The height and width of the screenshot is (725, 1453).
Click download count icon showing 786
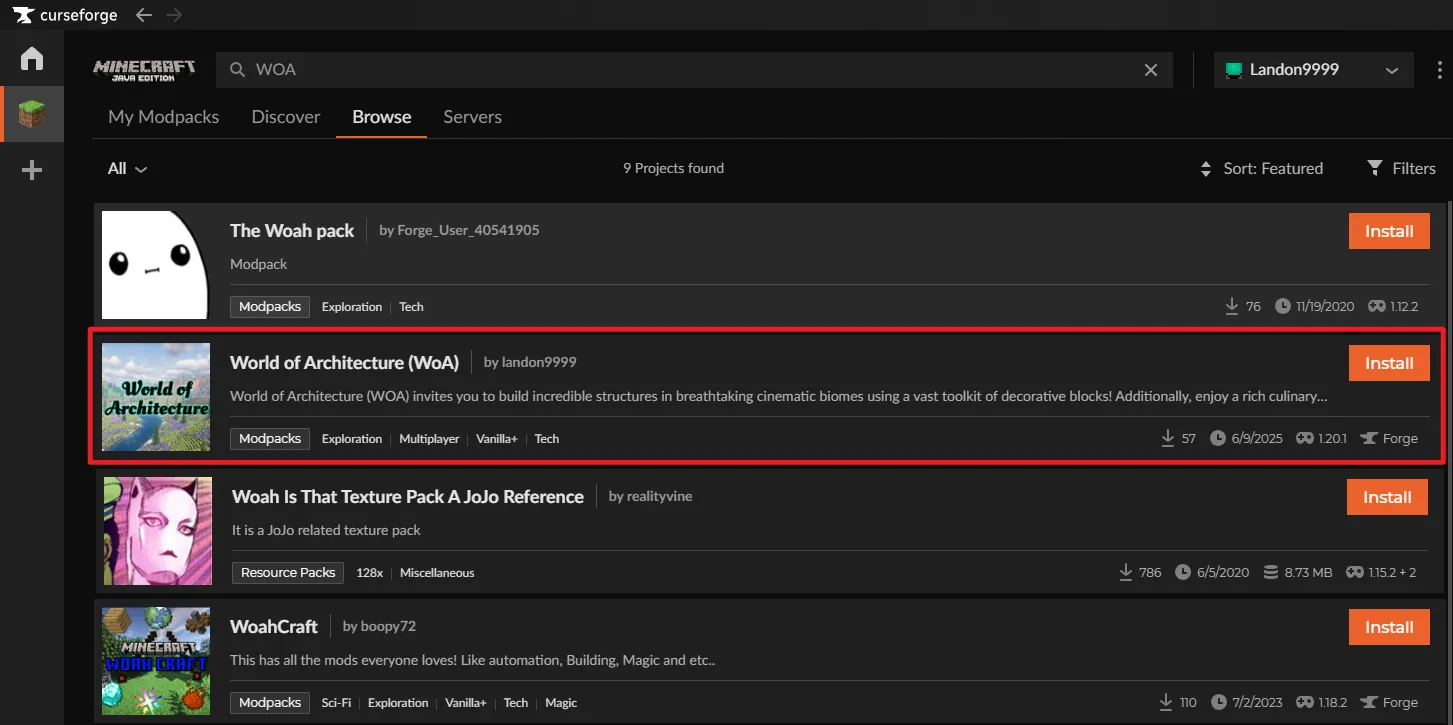[x=1125, y=572]
